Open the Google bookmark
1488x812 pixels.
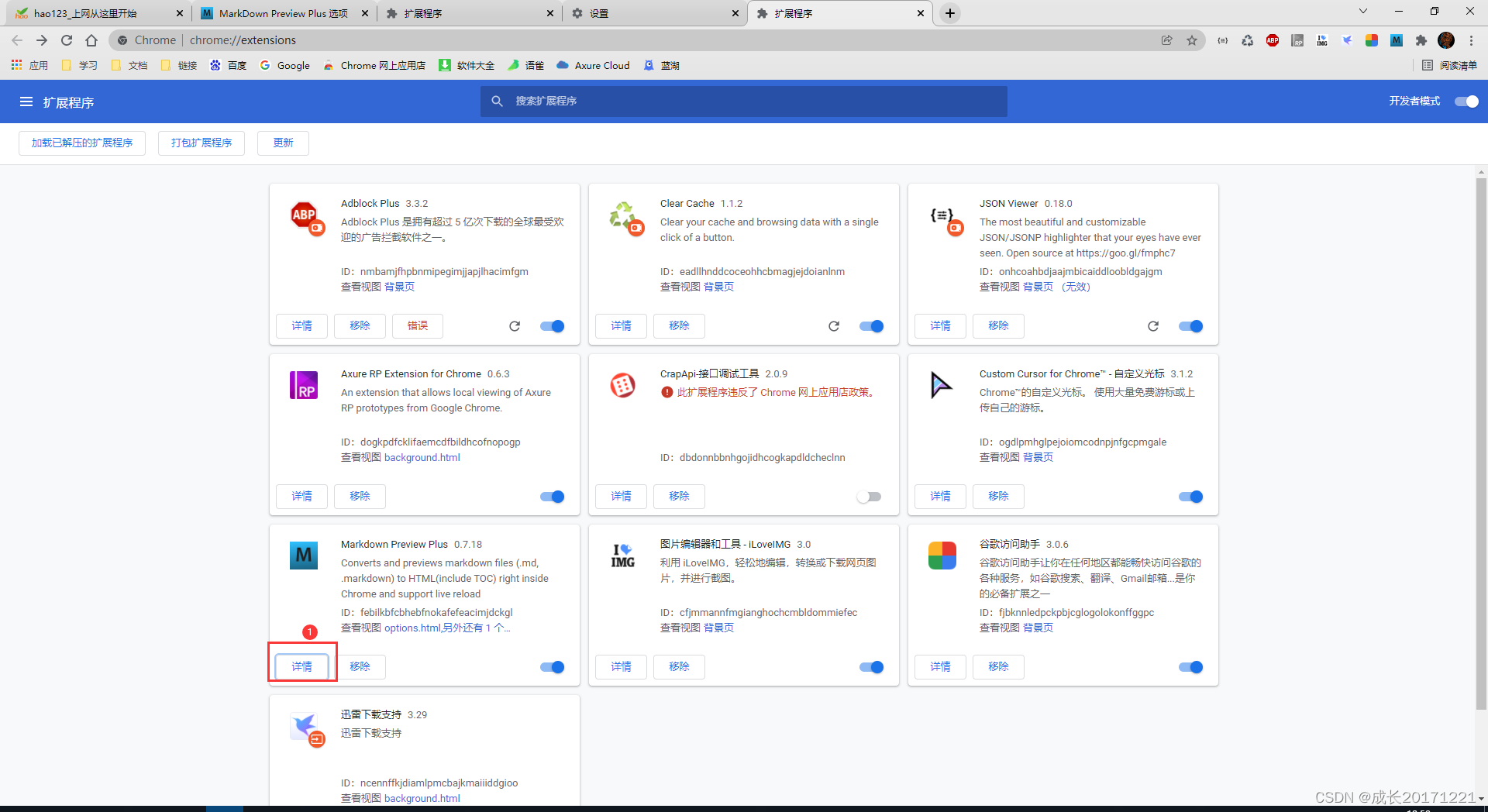pos(284,65)
